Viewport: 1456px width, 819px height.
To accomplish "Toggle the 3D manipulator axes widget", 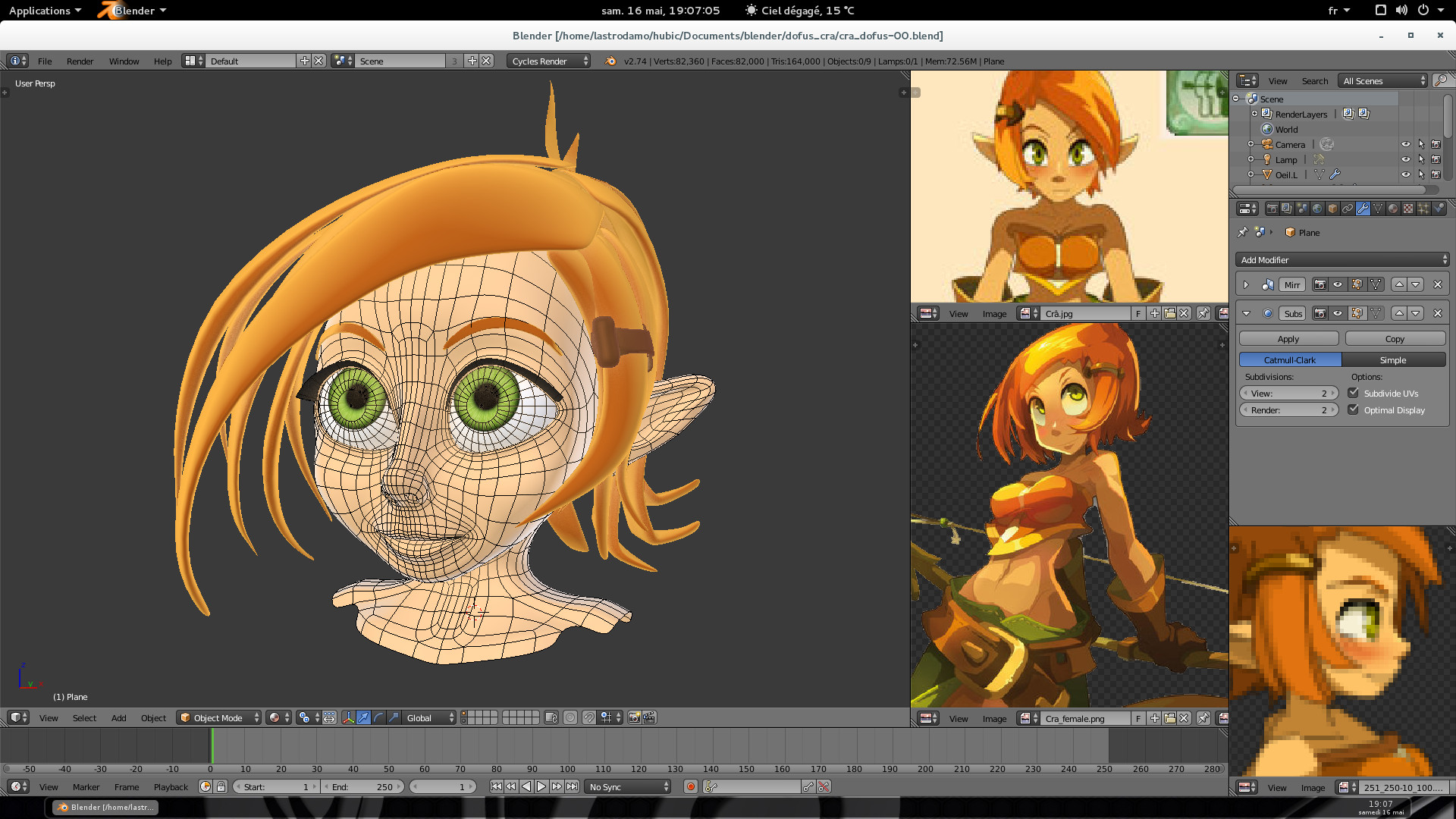I will 348,717.
